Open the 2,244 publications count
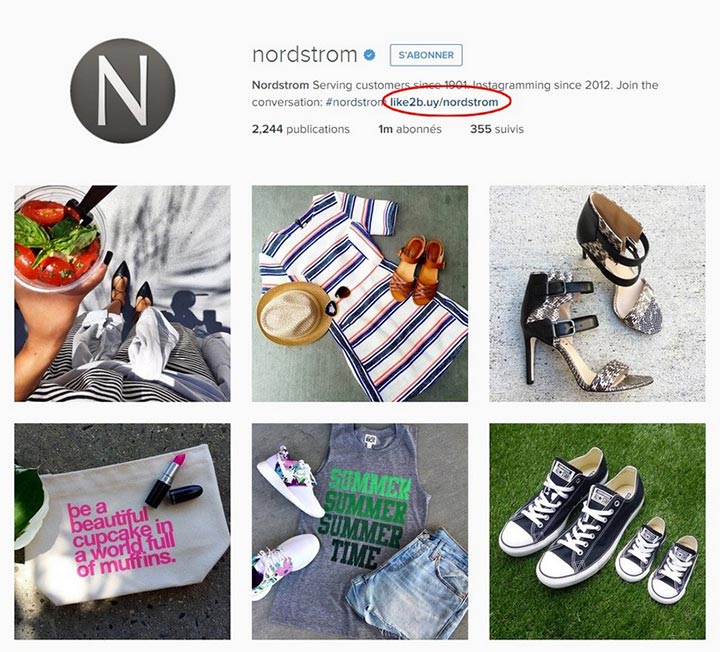The height and width of the screenshot is (652, 720). click(x=301, y=129)
